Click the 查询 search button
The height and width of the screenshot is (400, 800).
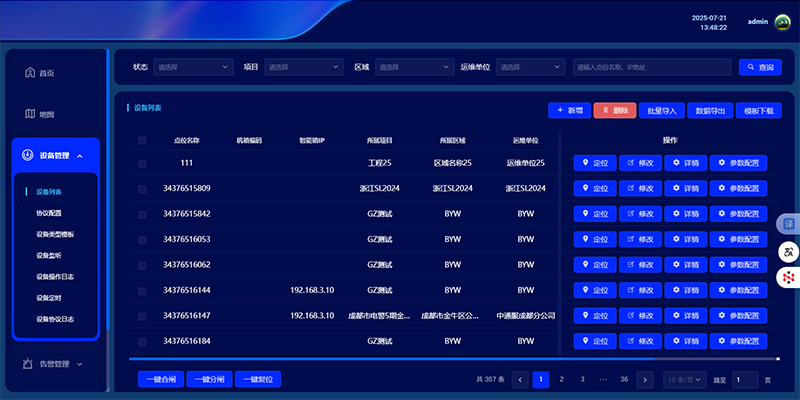click(760, 67)
